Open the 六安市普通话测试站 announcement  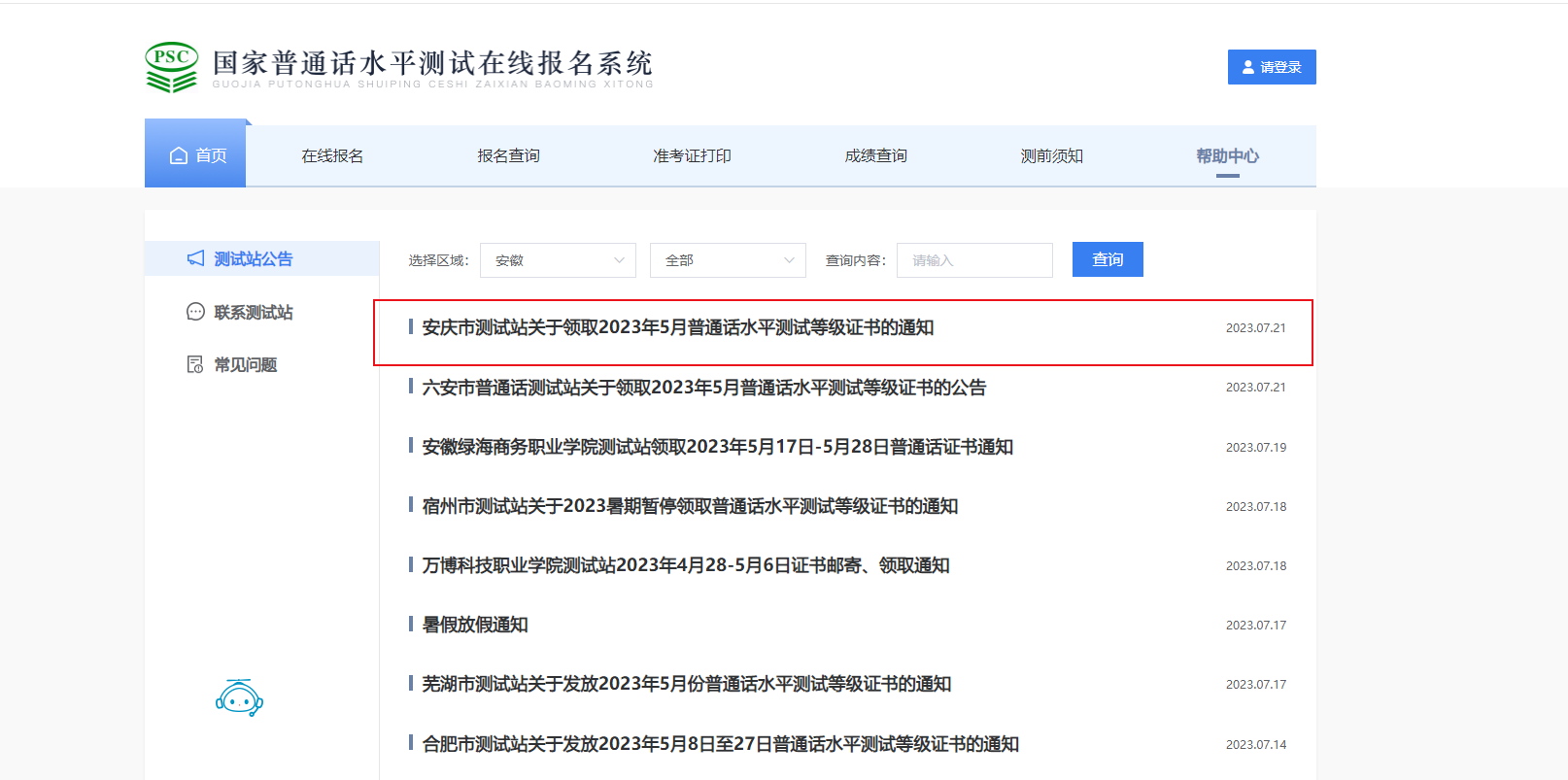[x=704, y=388]
